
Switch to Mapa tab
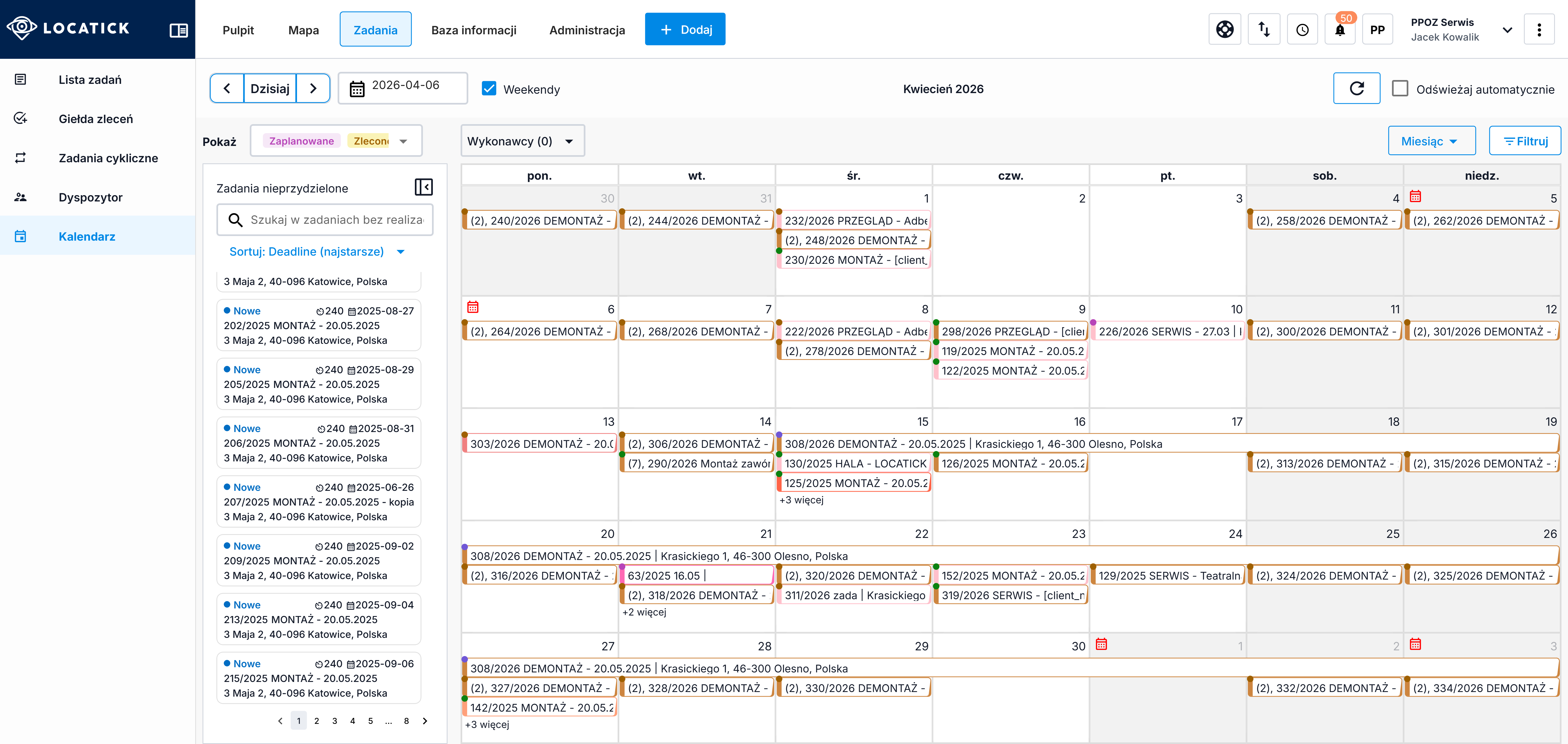[304, 30]
